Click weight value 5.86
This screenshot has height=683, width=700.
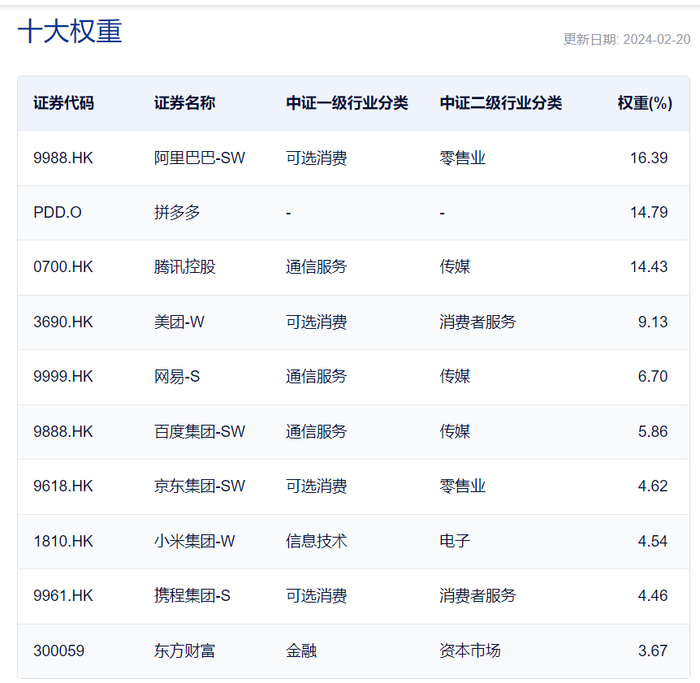(x=653, y=432)
